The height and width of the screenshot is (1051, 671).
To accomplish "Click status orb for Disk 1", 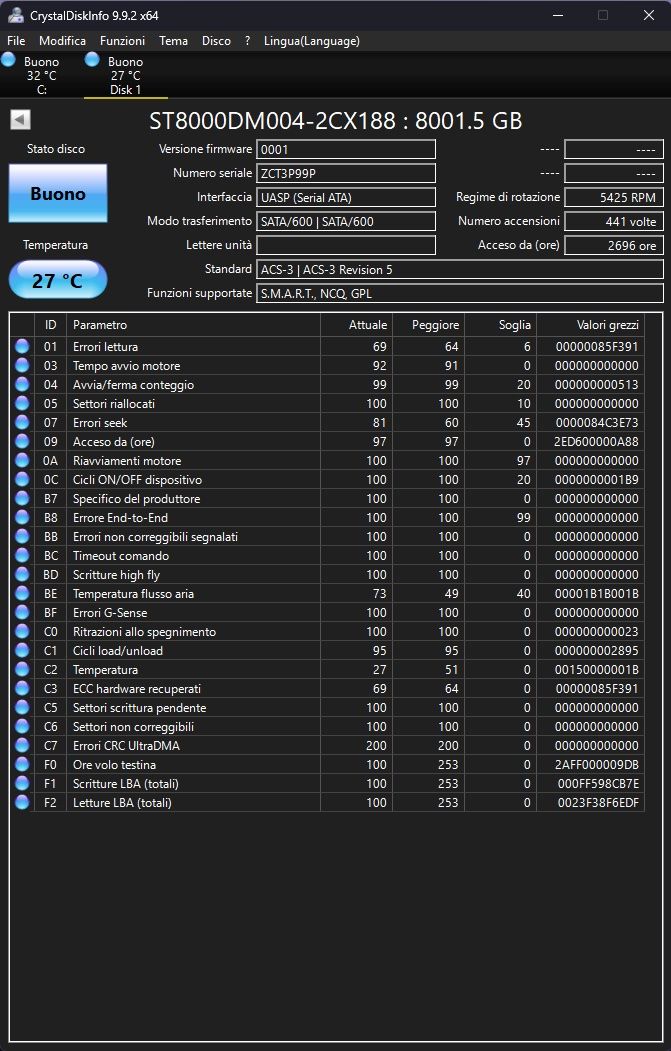I will pos(93,59).
